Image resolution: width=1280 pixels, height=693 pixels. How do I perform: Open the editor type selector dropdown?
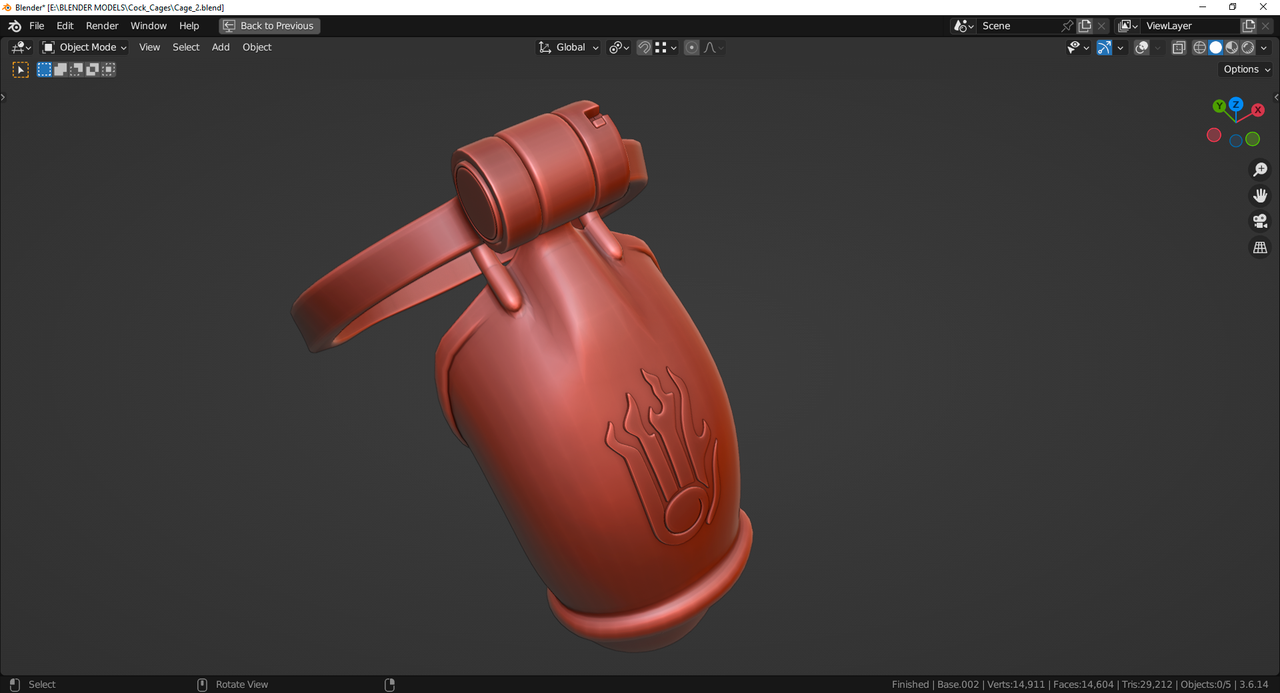pos(21,47)
